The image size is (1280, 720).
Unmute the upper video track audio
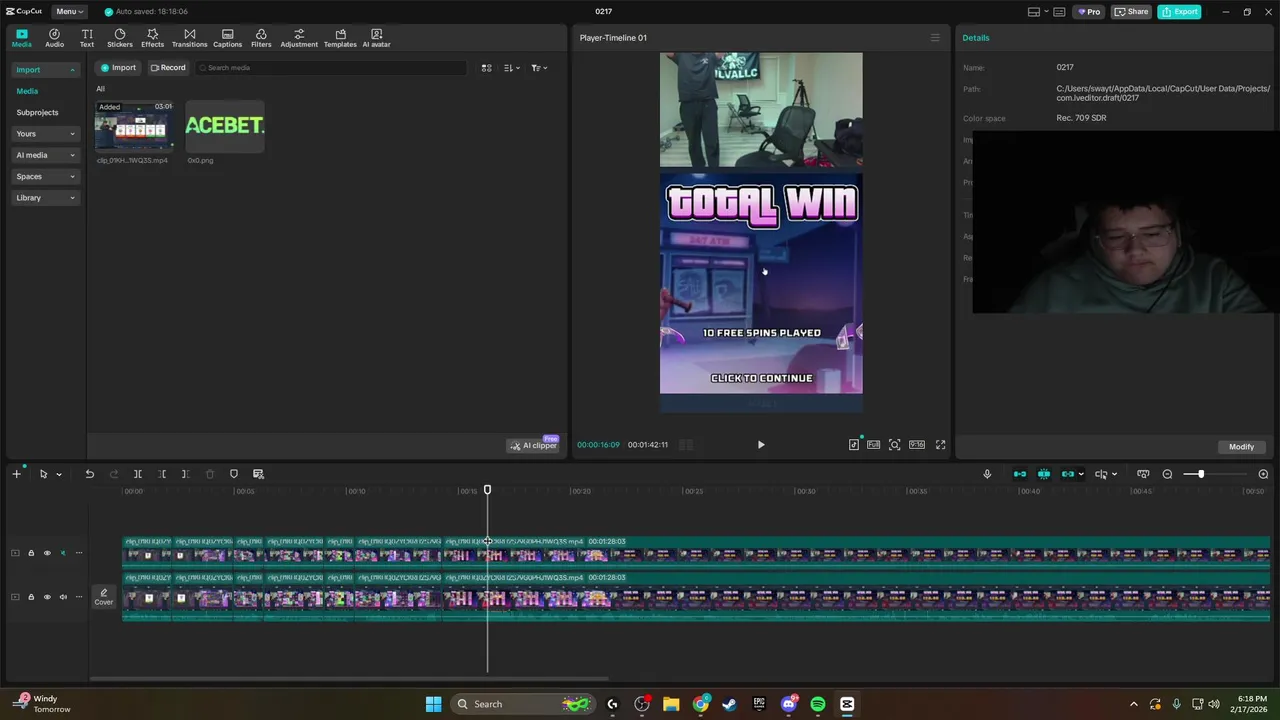[63, 553]
